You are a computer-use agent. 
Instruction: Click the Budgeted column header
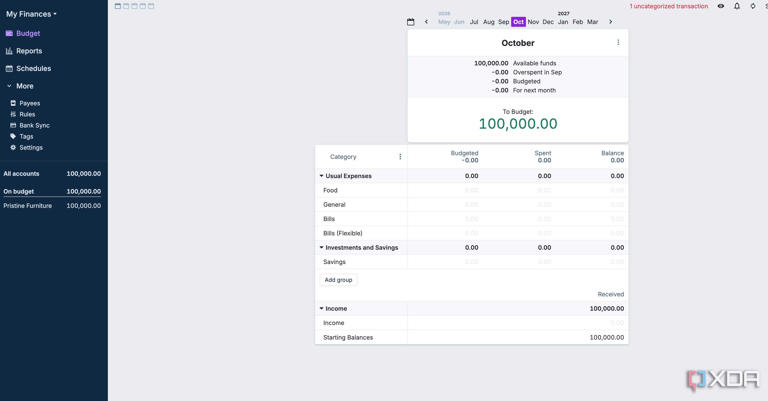click(464, 153)
